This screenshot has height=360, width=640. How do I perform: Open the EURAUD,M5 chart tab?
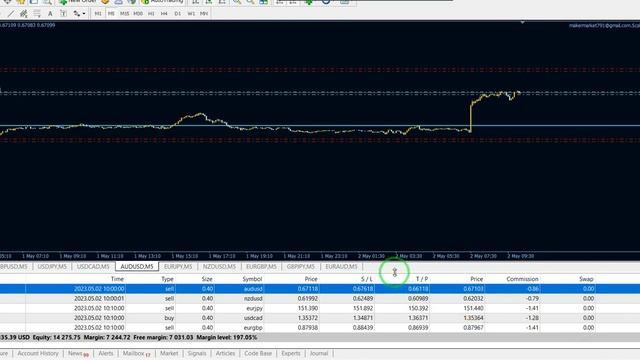click(x=341, y=267)
